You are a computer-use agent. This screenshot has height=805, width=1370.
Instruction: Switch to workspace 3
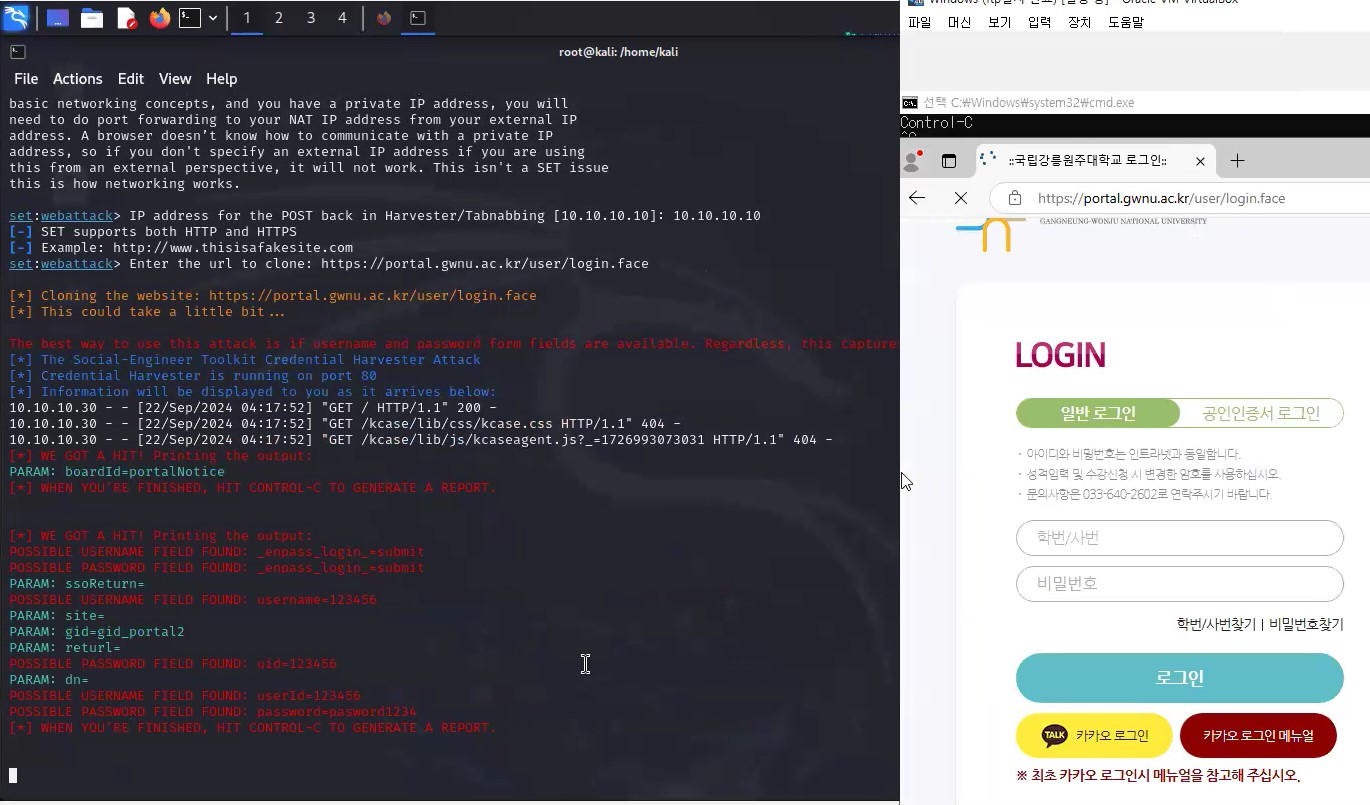(x=311, y=18)
